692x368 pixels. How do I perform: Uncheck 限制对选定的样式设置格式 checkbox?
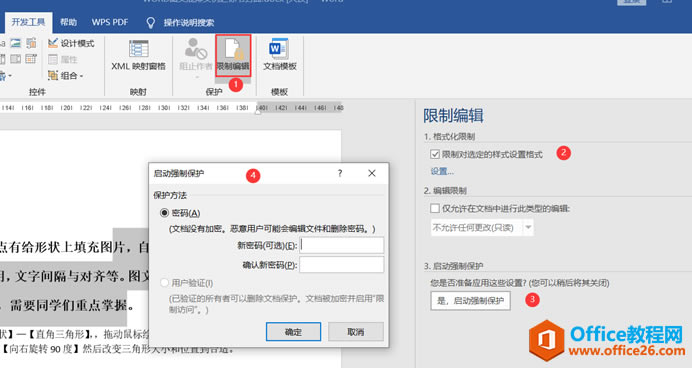click(x=435, y=154)
